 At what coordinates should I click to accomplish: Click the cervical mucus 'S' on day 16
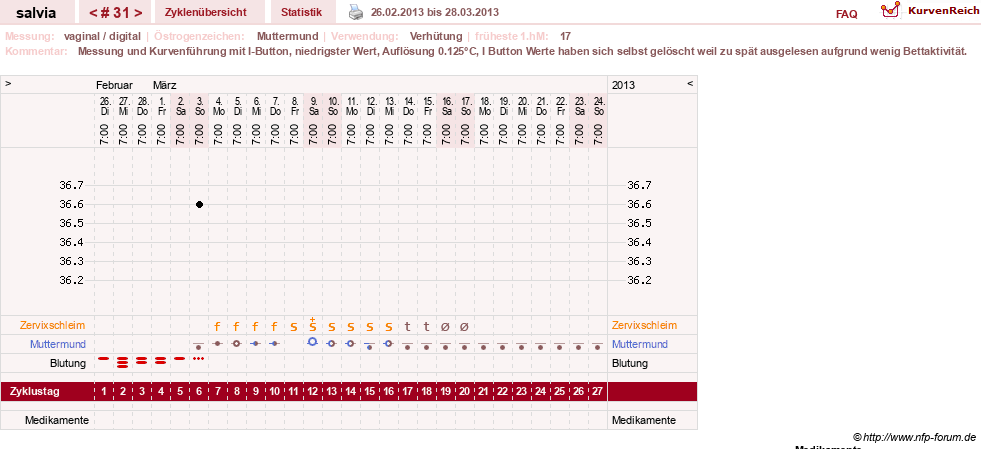pos(389,326)
